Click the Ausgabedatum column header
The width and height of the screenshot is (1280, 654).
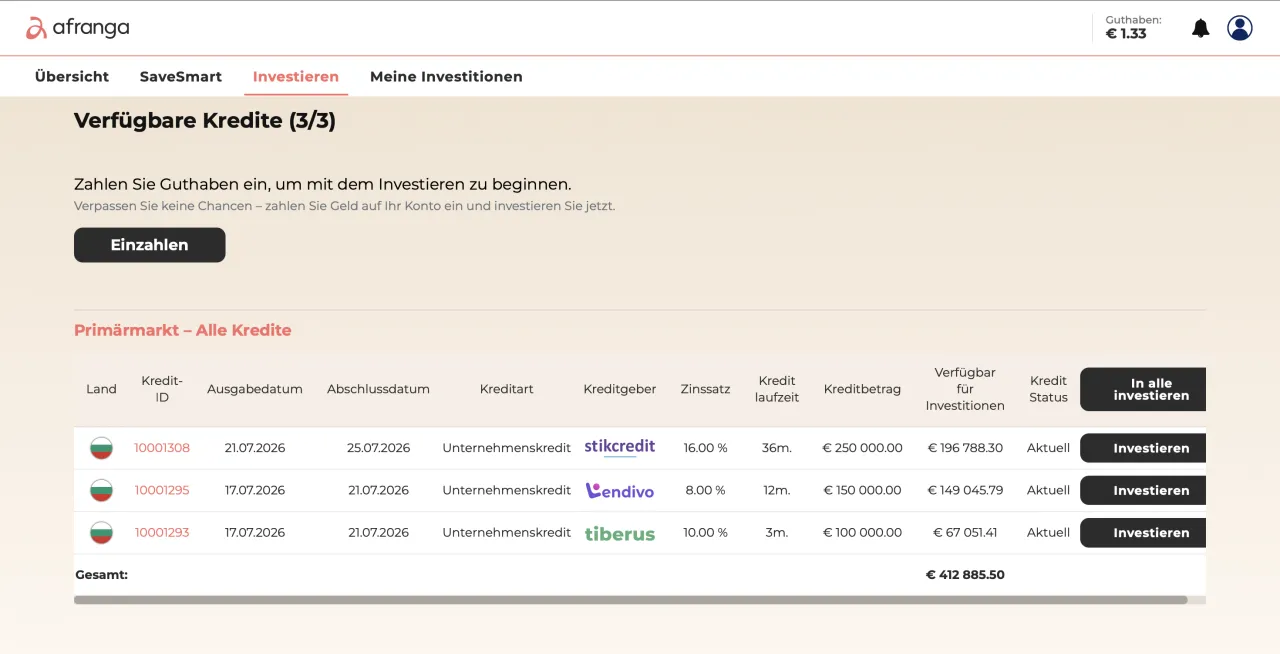point(255,389)
